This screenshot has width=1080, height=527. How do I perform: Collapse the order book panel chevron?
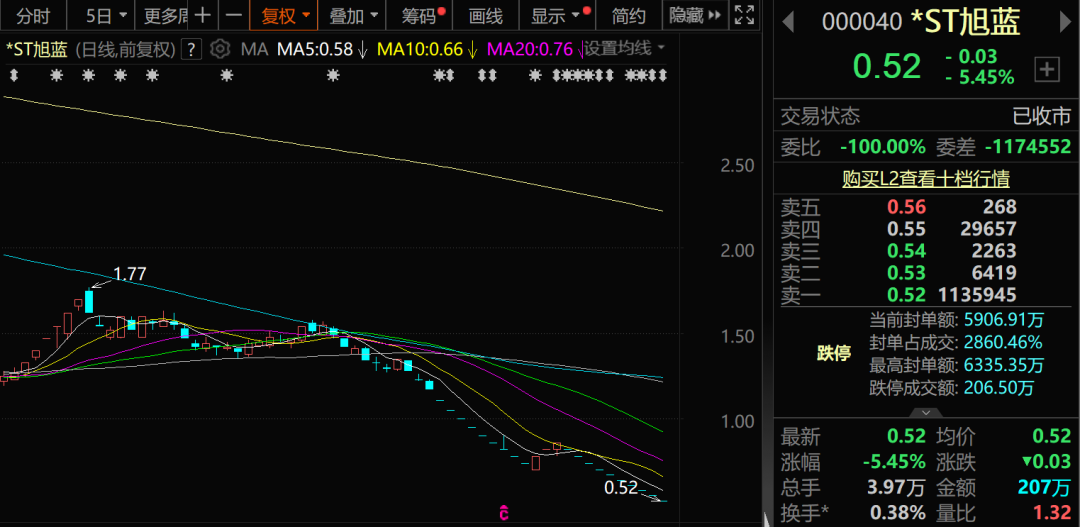click(x=926, y=413)
